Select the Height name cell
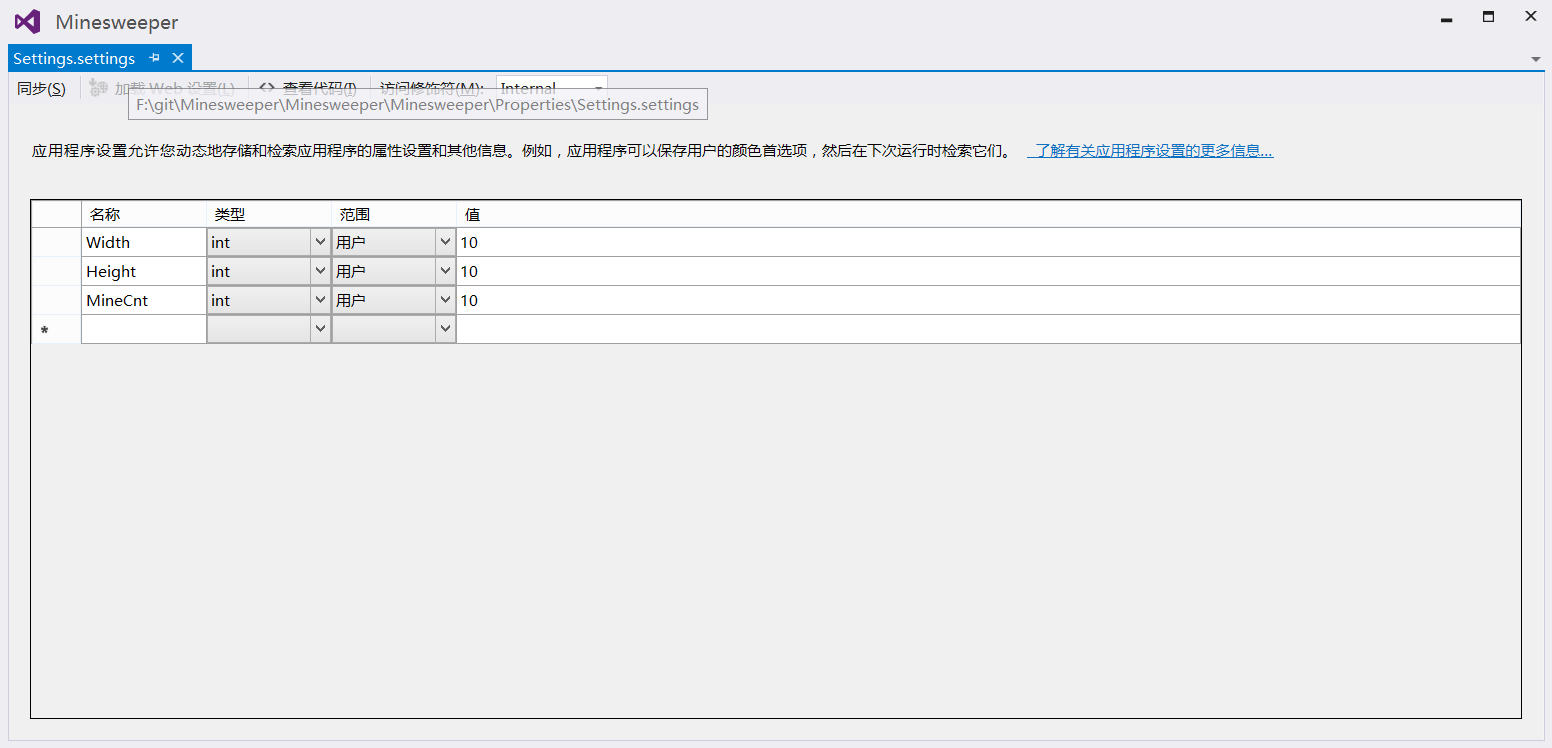 click(x=144, y=271)
